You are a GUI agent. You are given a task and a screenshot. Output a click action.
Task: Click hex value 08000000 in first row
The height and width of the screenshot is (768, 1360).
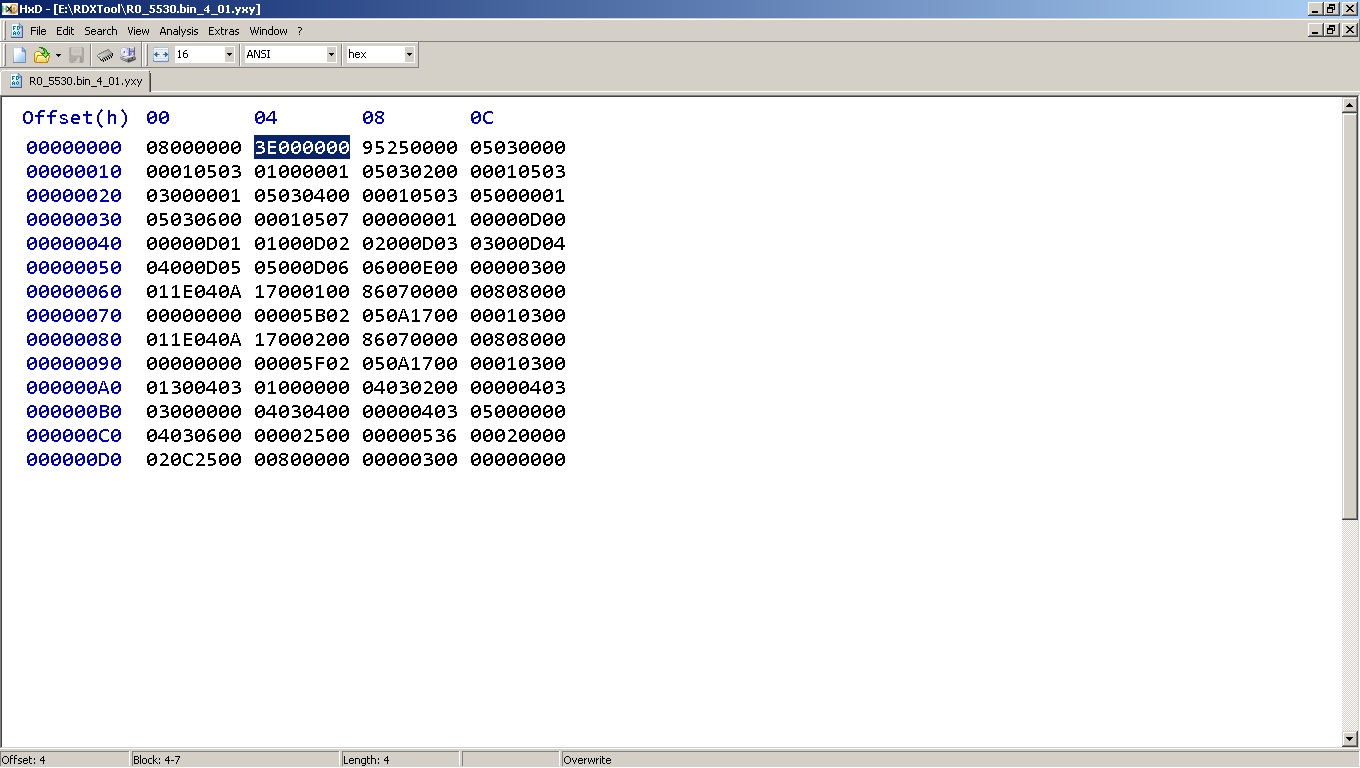(194, 148)
